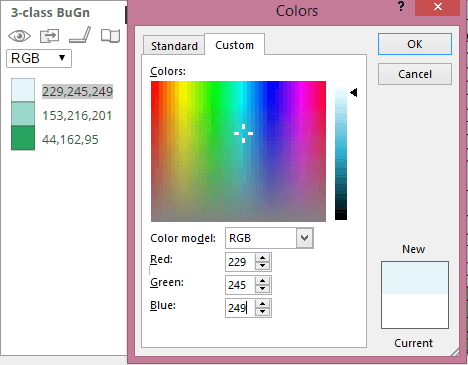This screenshot has height=365, width=468.
Task: Click the crosshair in the color spectrum
Action: coord(243,133)
